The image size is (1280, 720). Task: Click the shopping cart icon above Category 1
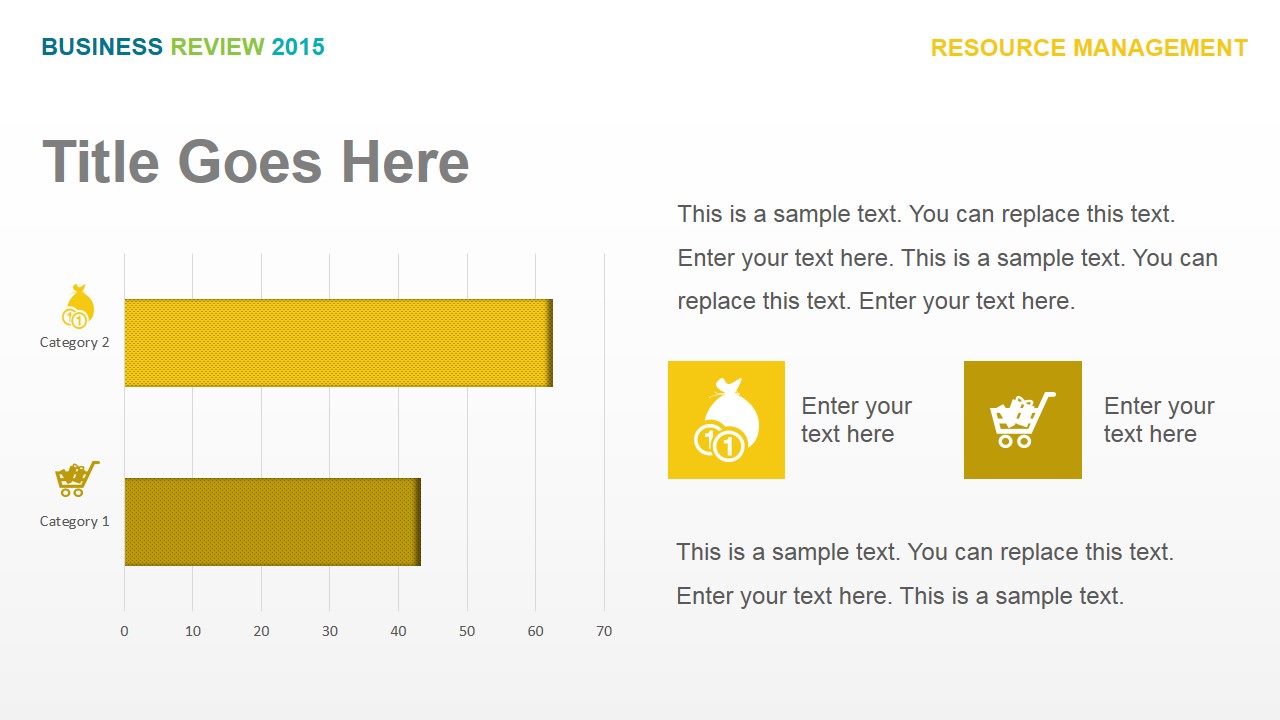pos(77,479)
